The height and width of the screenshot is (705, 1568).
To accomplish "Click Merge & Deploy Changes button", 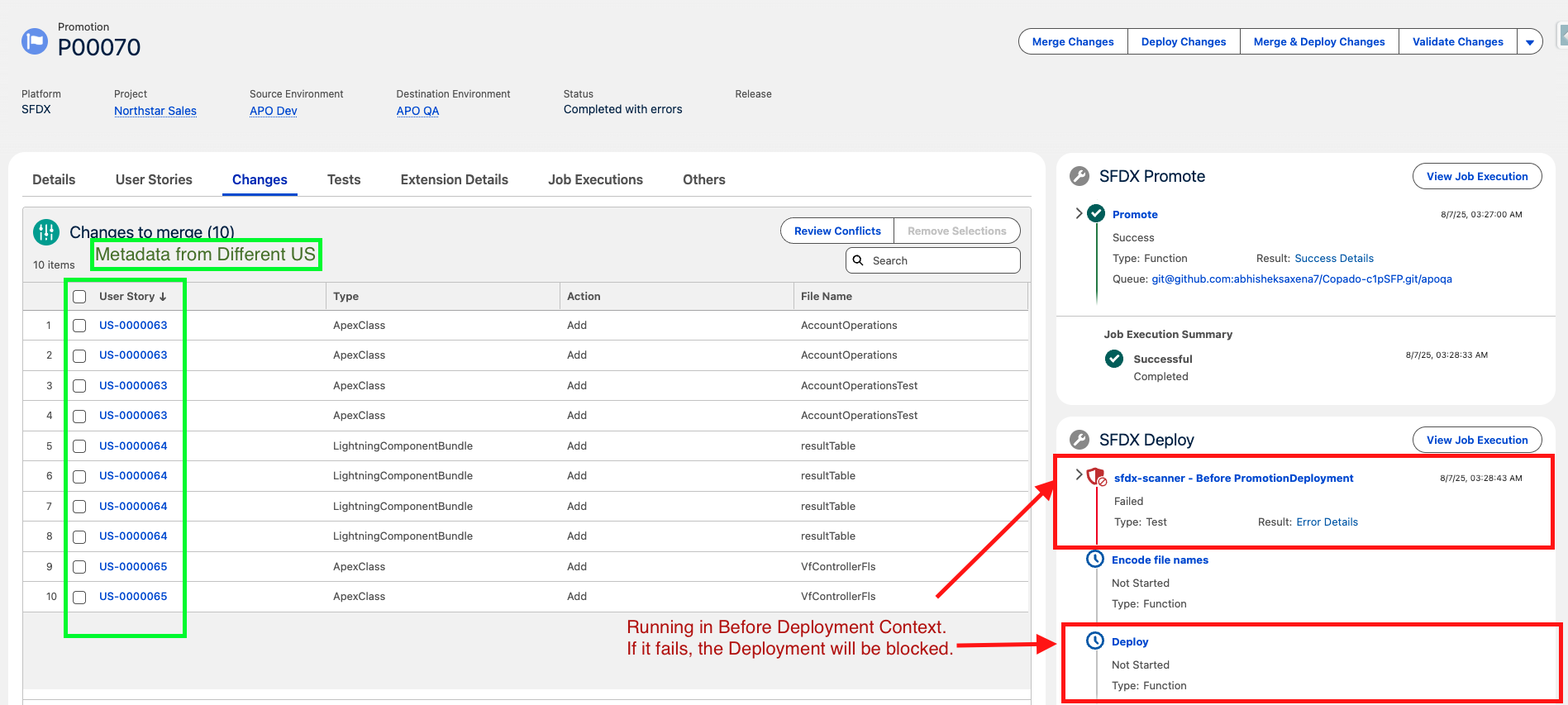I will (1319, 42).
